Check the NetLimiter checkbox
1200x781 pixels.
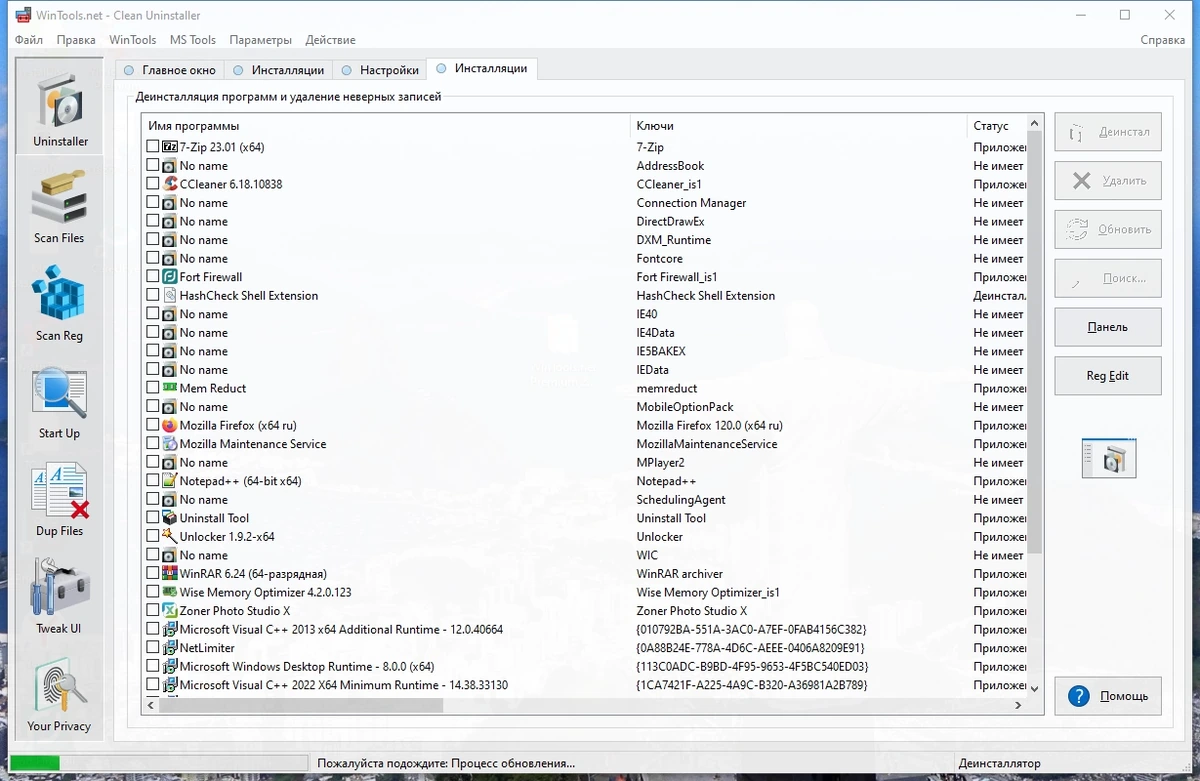coord(153,648)
